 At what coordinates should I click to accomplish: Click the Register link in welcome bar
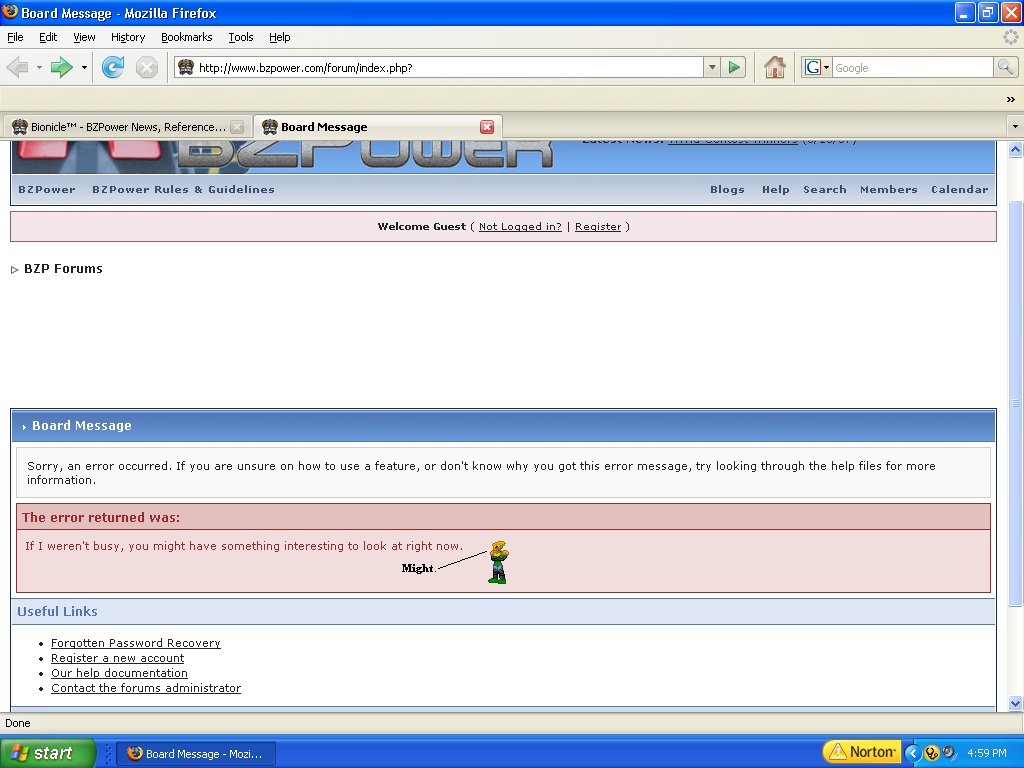click(x=598, y=227)
